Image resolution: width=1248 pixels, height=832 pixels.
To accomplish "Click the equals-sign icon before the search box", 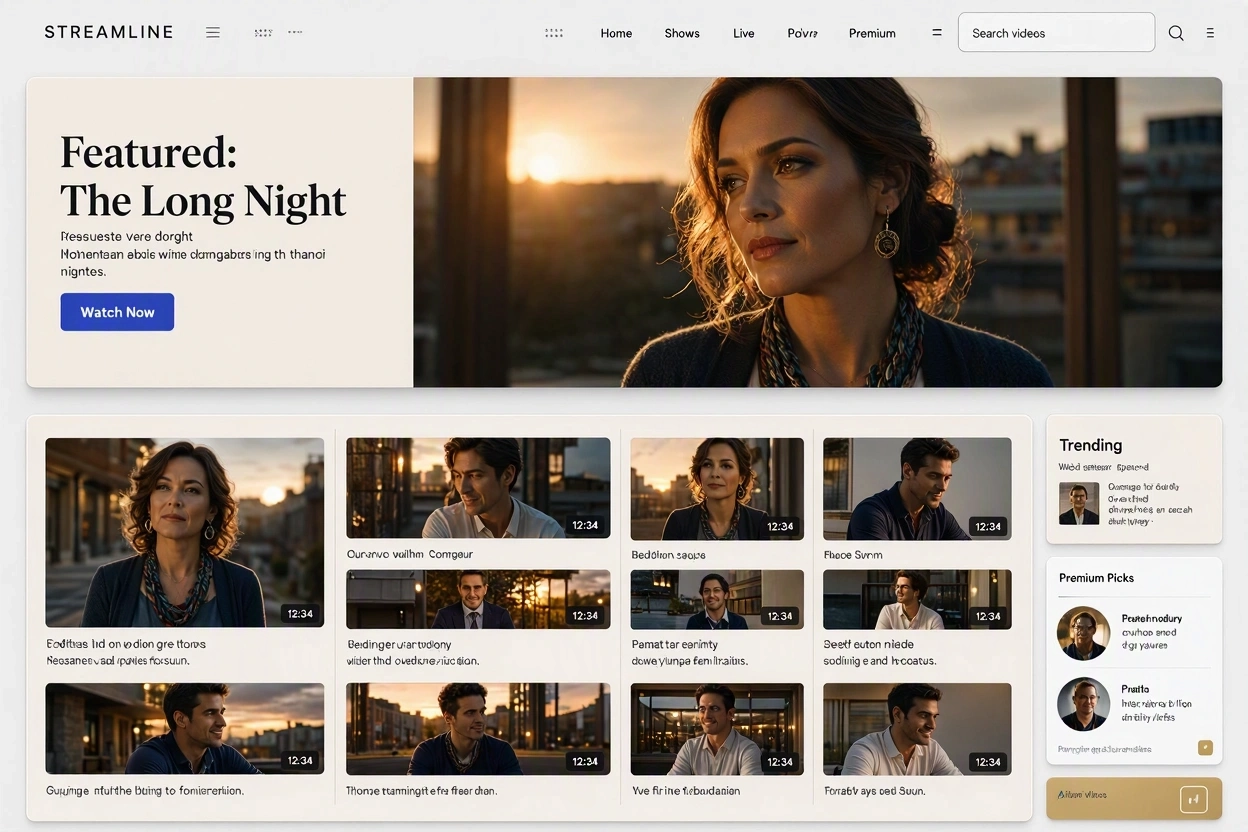I will pos(937,32).
